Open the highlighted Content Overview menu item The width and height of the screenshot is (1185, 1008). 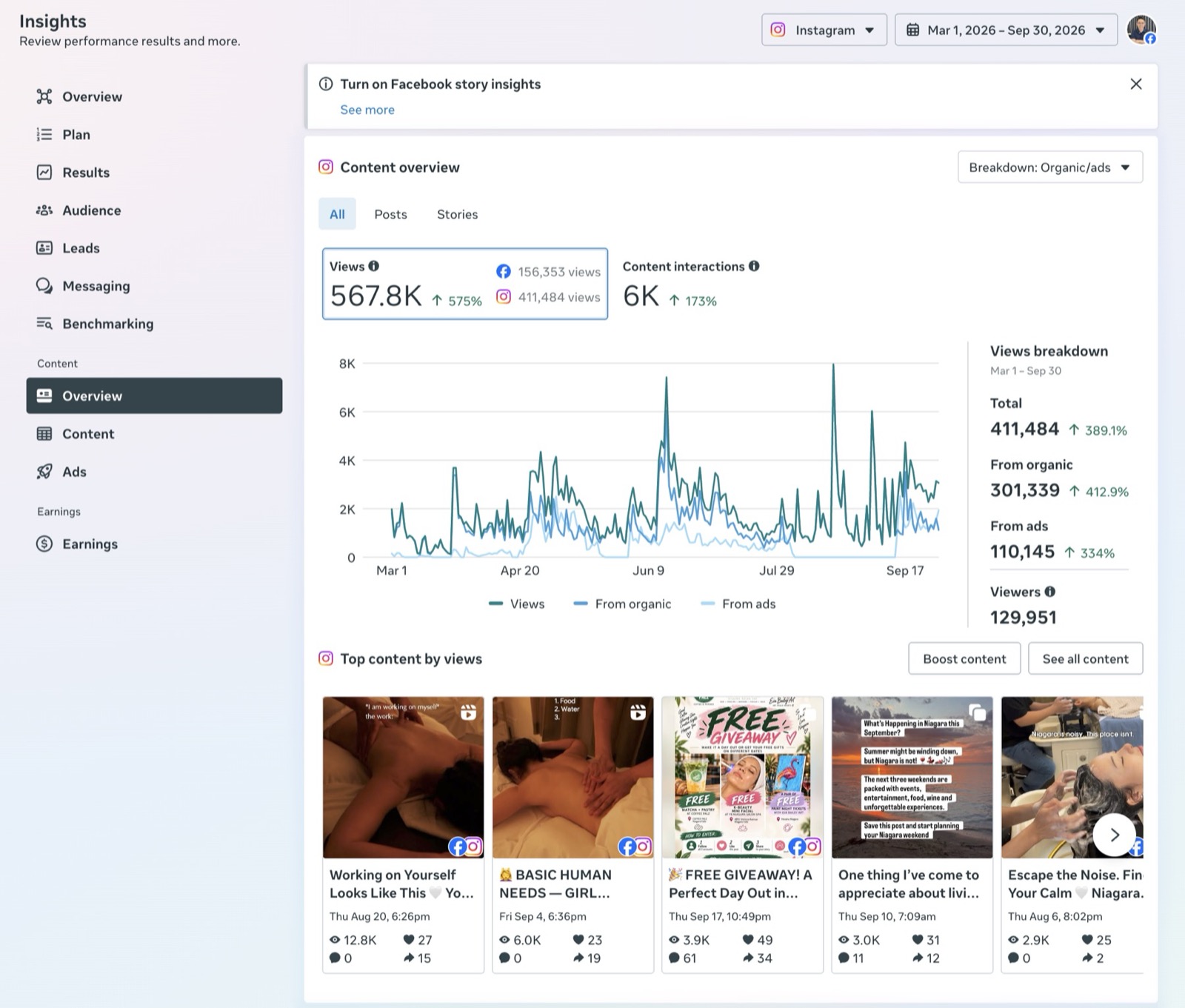154,395
